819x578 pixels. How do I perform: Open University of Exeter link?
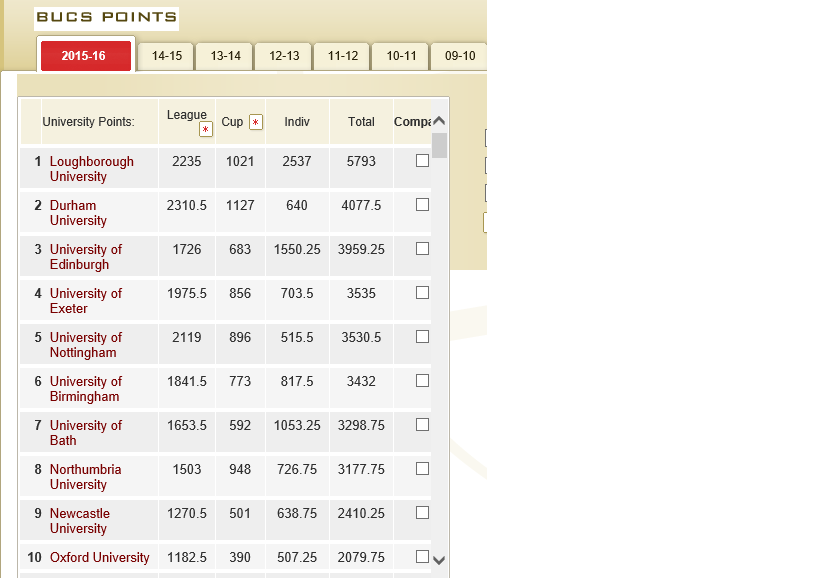coord(86,301)
